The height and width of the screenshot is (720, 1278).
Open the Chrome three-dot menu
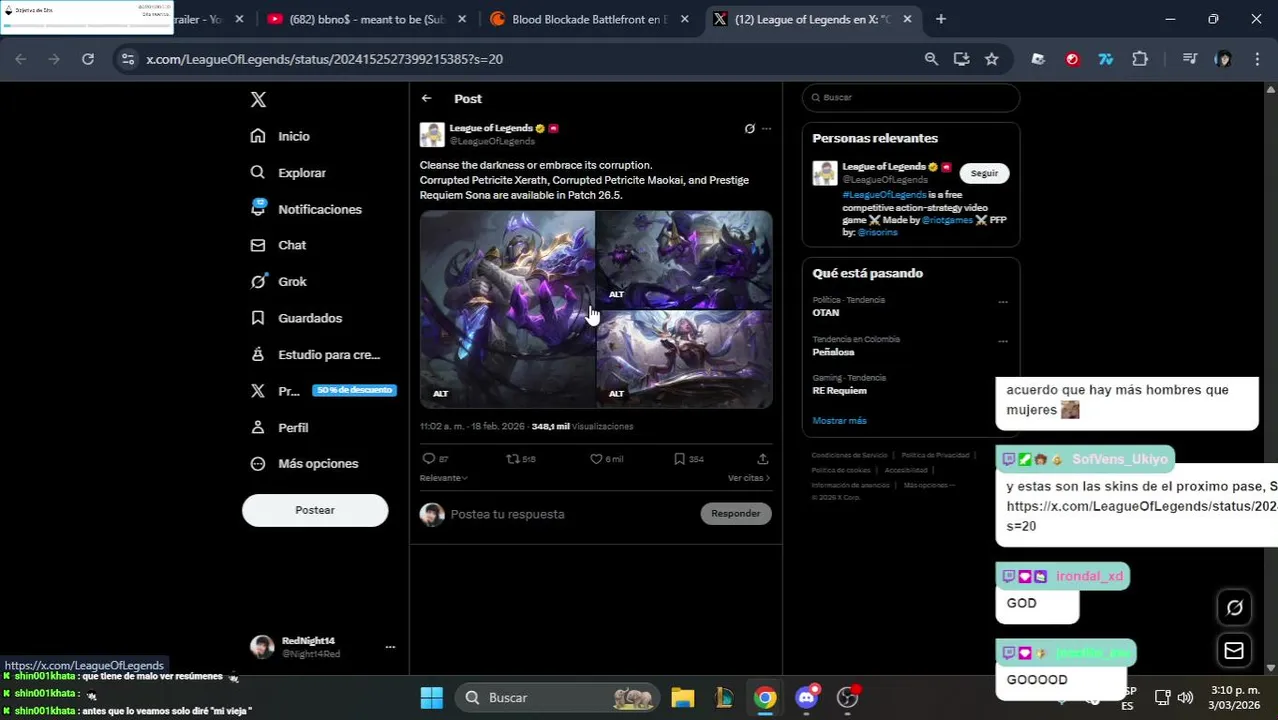[1256, 59]
